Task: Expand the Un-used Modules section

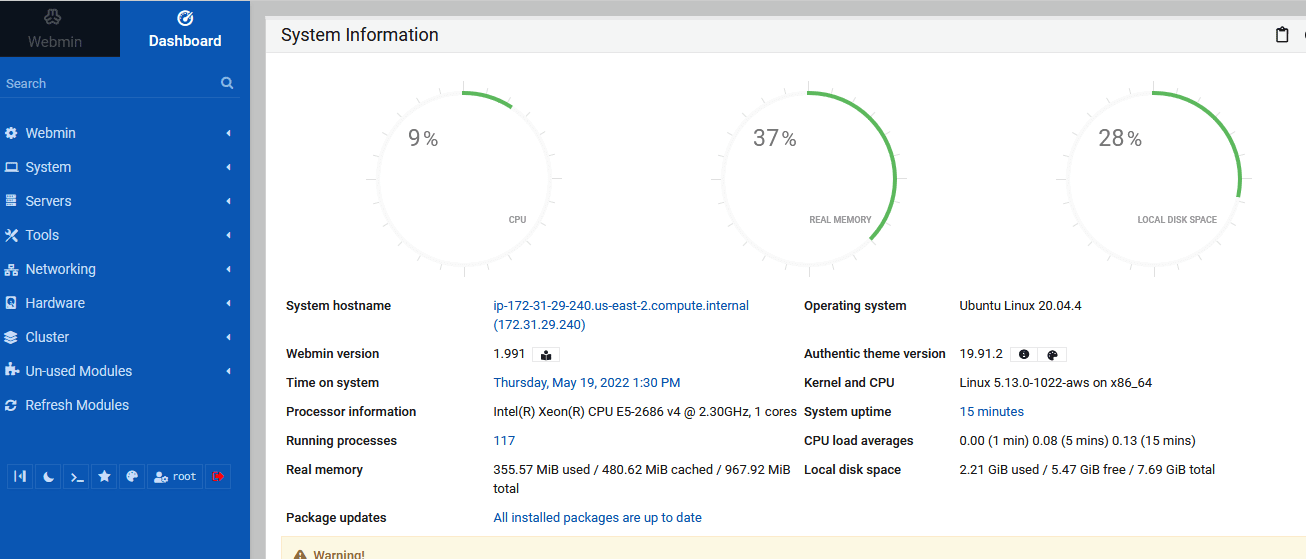Action: tap(78, 371)
